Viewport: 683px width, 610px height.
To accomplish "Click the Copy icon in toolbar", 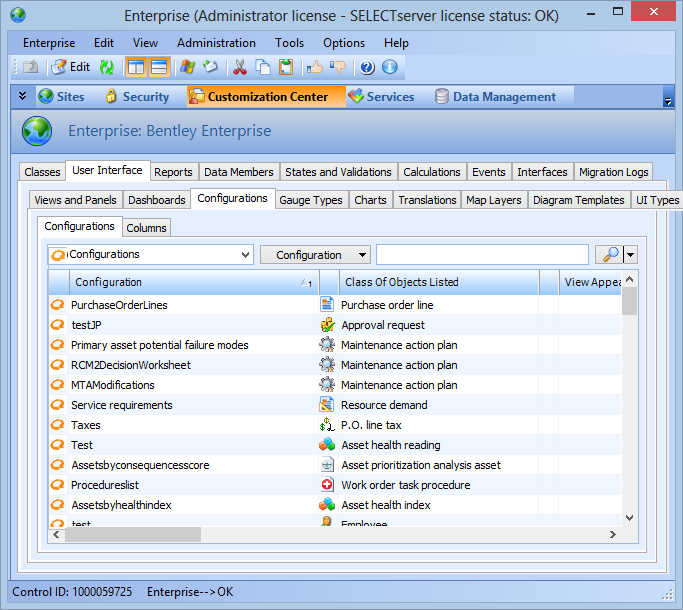I will click(x=263, y=67).
